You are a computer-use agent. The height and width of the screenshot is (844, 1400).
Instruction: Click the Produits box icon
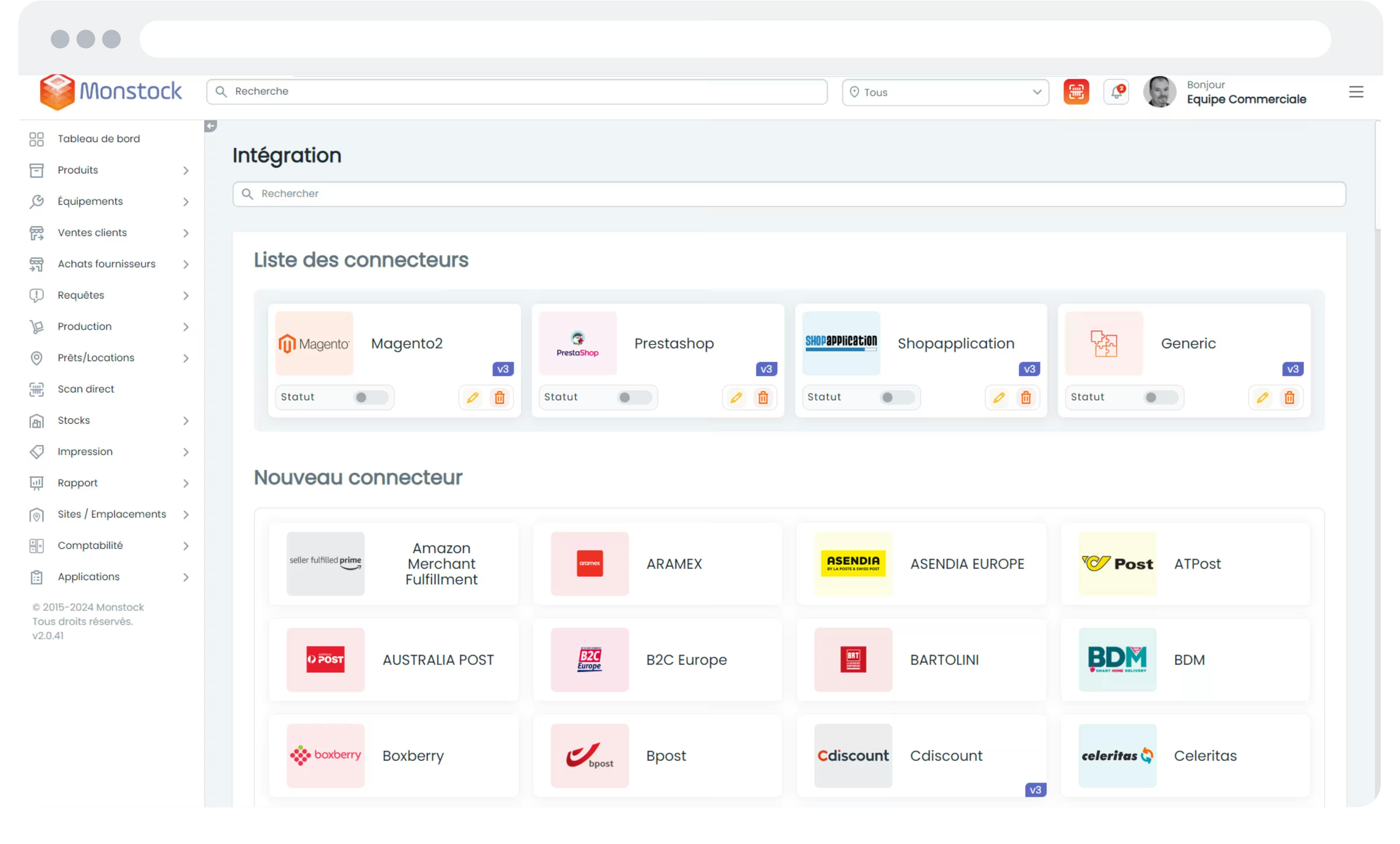pyautogui.click(x=36, y=170)
